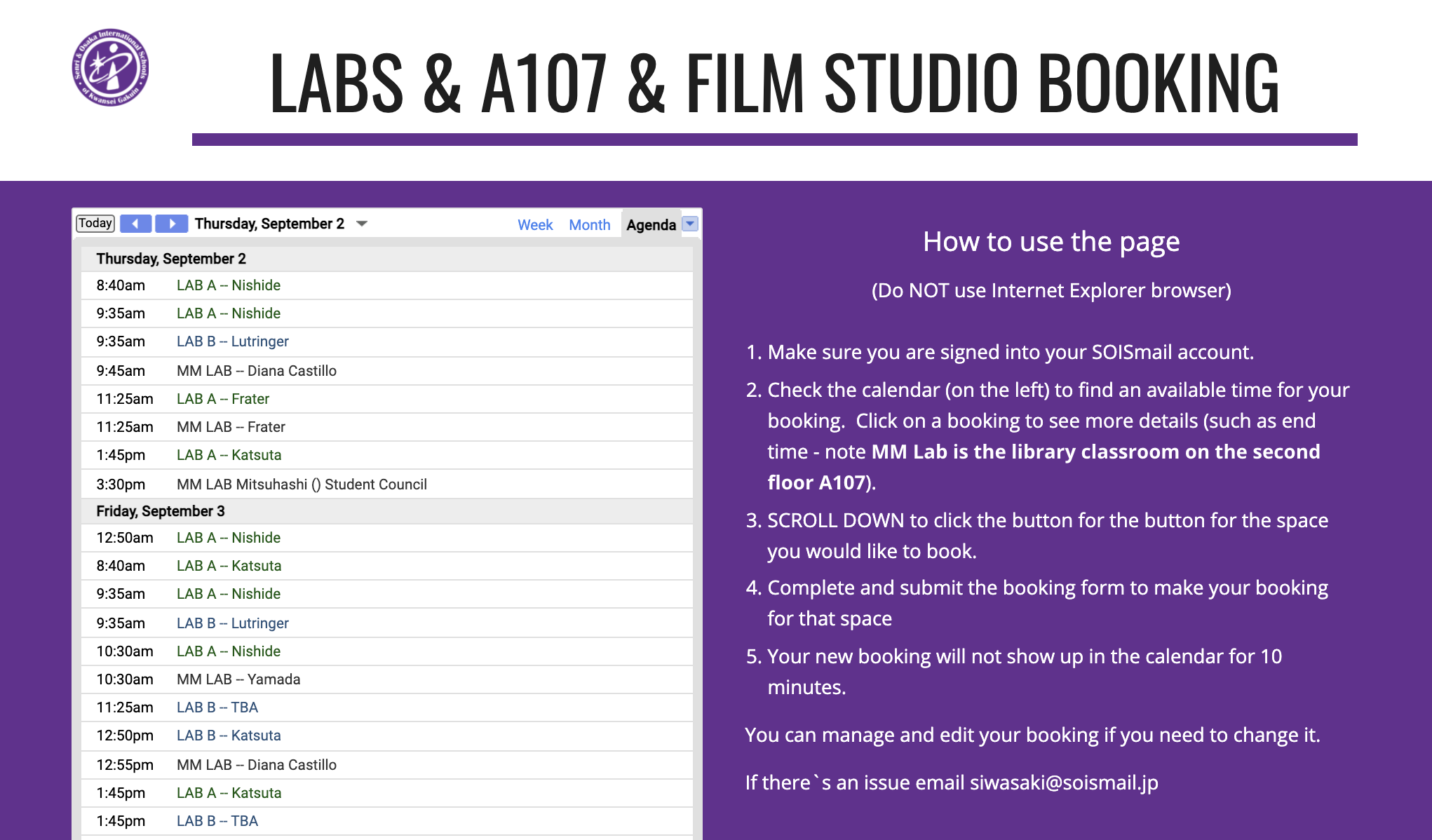
Task: Open the 11:25am LAB A Frater booking
Action: (x=223, y=399)
